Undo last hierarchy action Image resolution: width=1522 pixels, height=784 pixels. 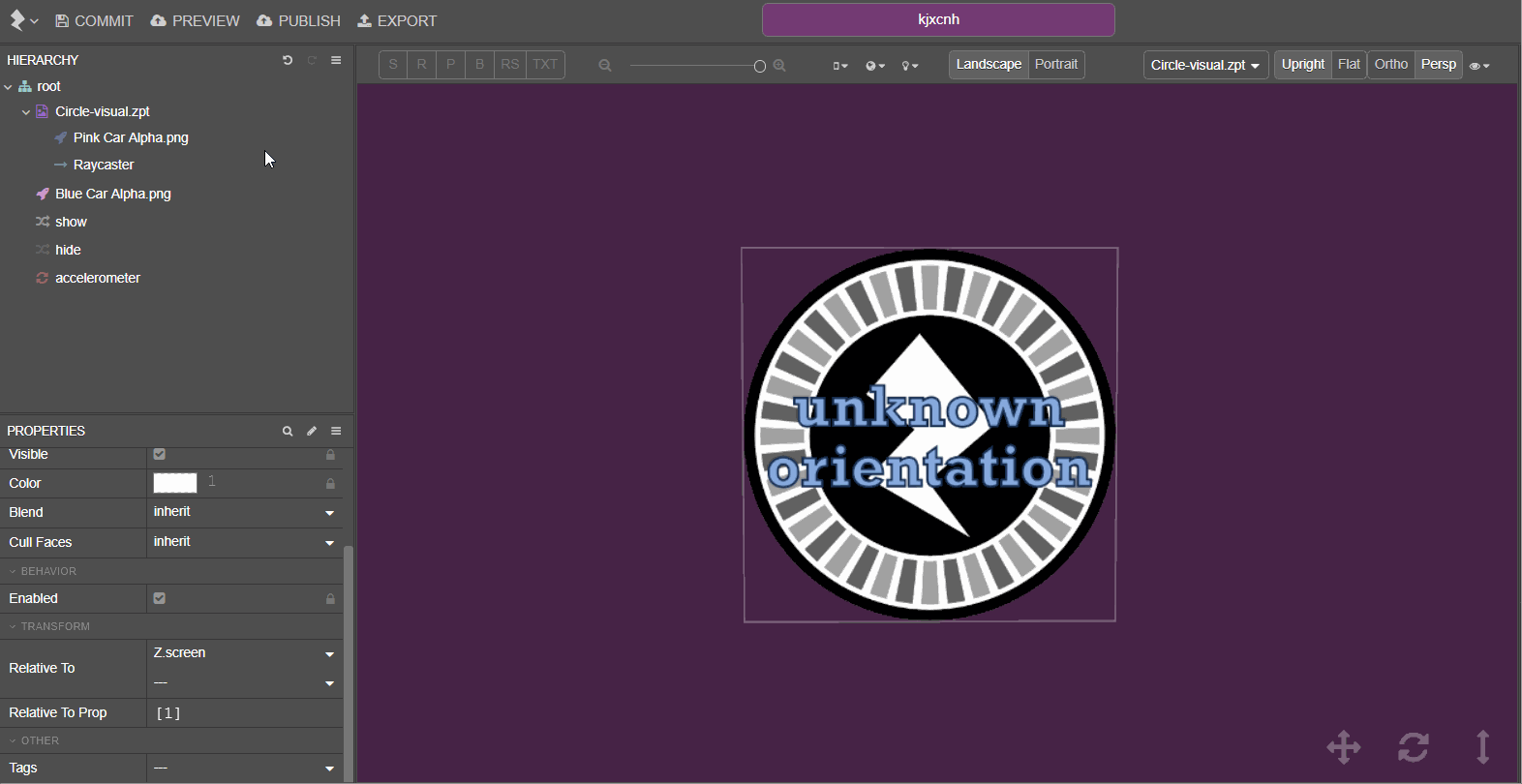(x=288, y=60)
